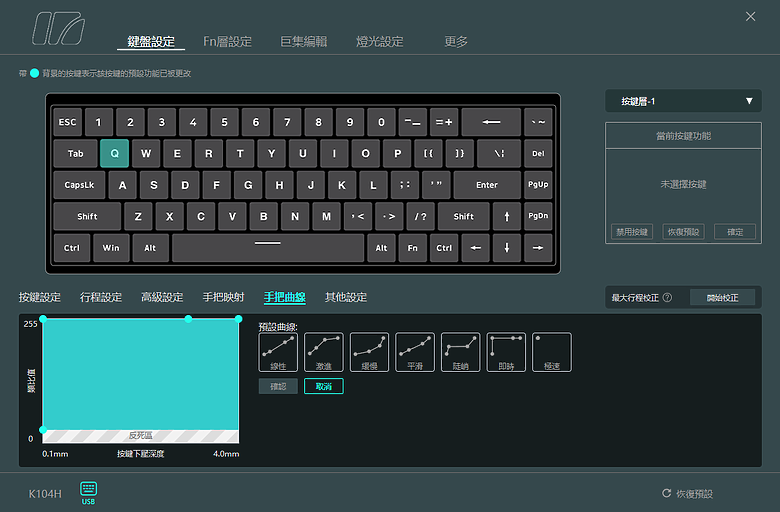The width and height of the screenshot is (780, 512).
Task: Click the up arrow key on keyboard
Action: (506, 216)
